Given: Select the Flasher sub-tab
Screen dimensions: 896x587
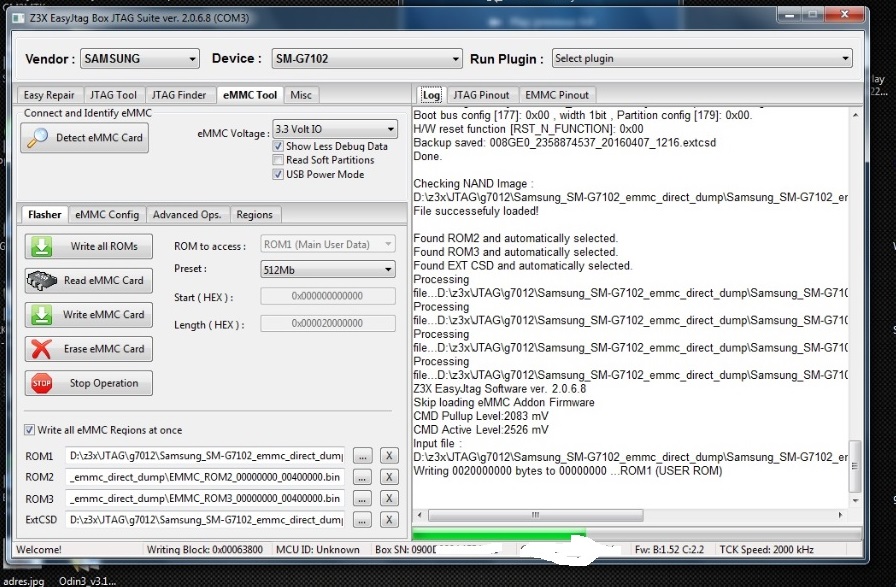Looking at the screenshot, I should point(45,215).
